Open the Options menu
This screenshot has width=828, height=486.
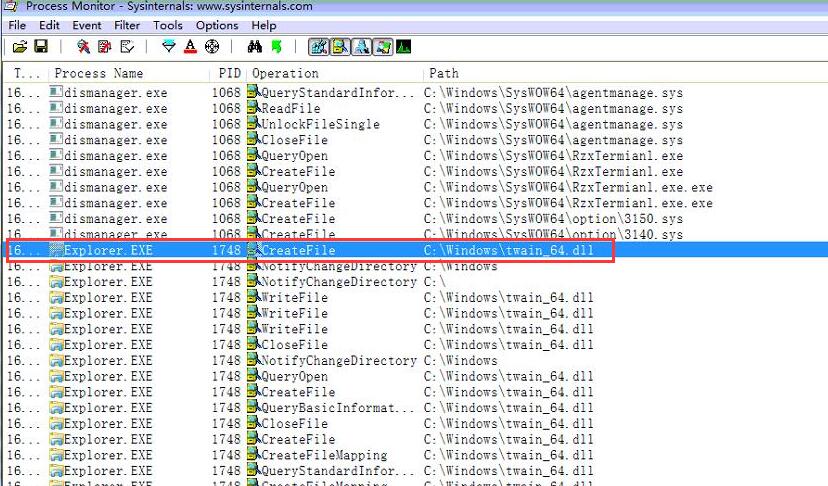[x=217, y=25]
